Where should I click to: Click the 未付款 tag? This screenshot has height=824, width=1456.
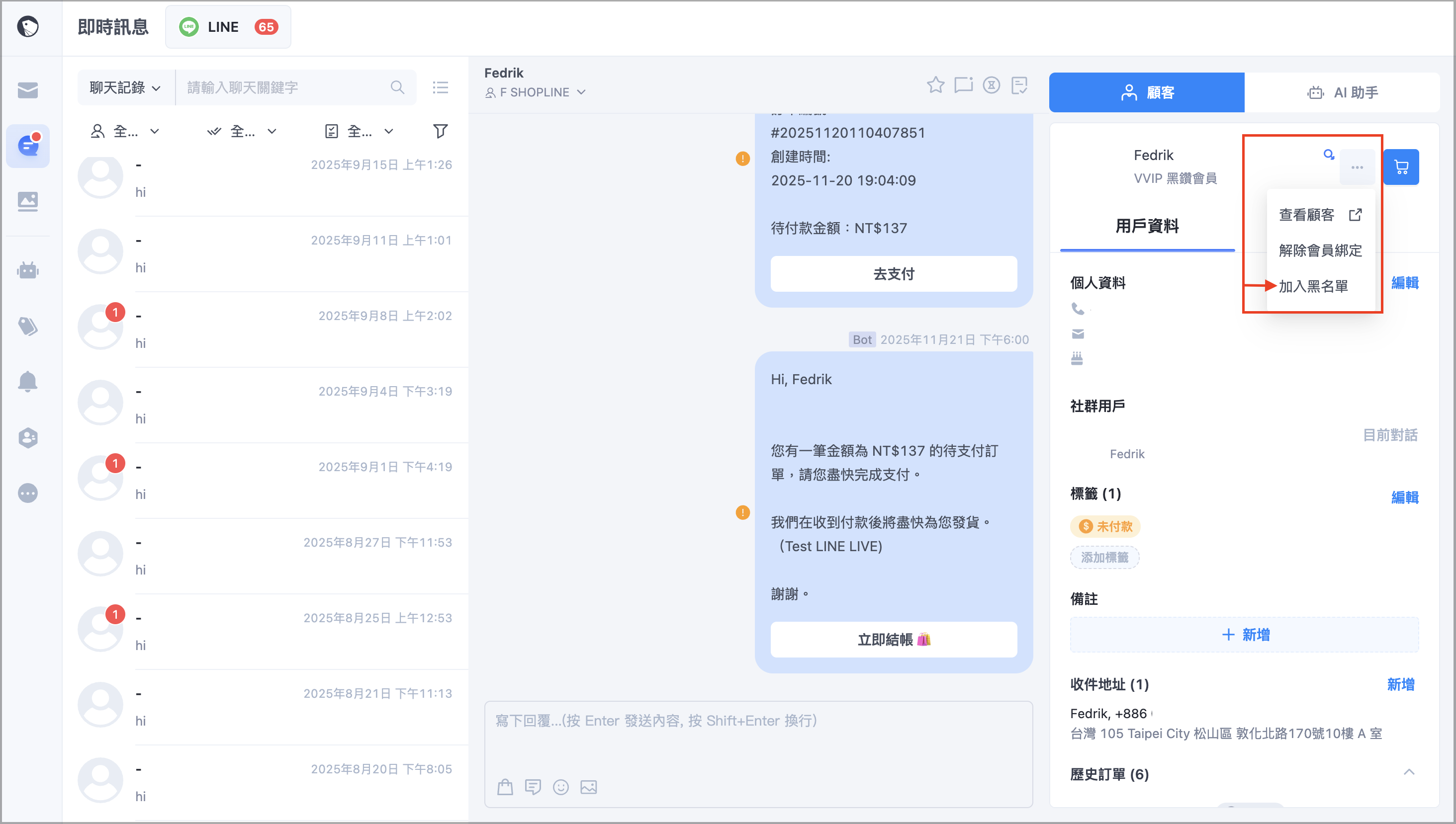coord(1105,526)
